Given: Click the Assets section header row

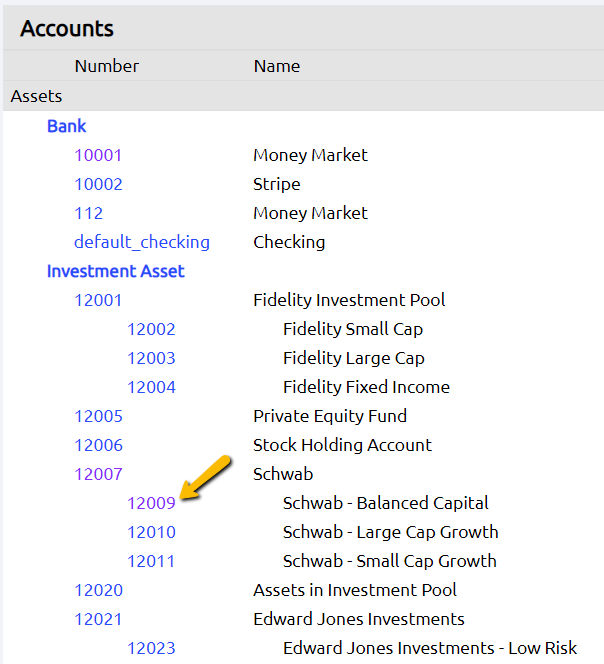Looking at the screenshot, I should click(x=303, y=96).
